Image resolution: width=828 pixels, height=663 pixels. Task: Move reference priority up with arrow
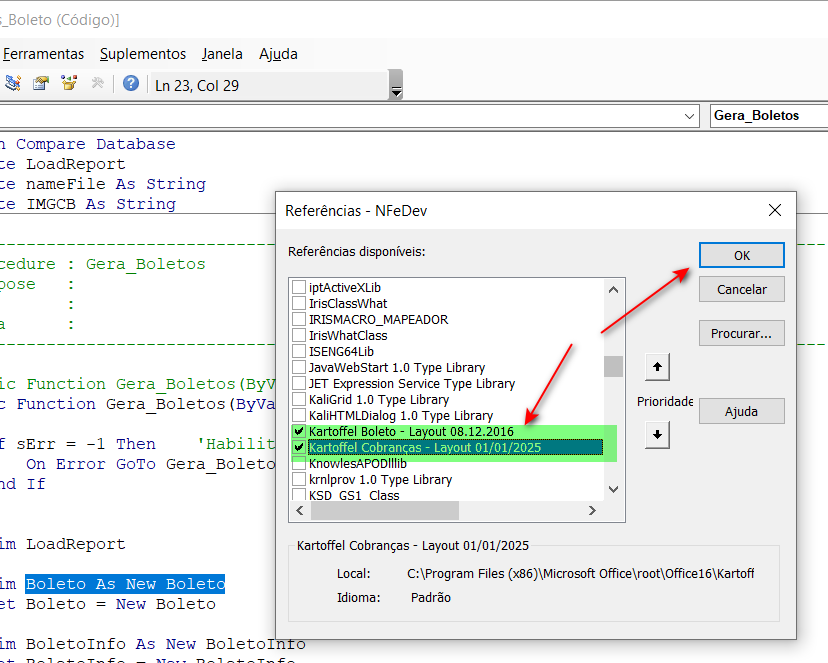[657, 368]
